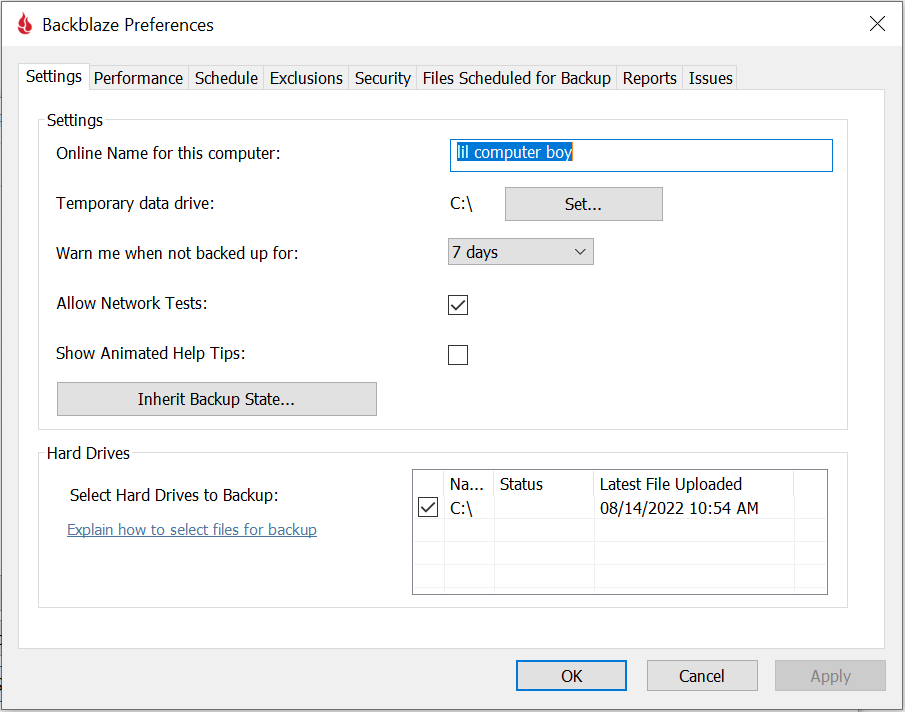Switch to the Issues tab
This screenshot has height=712, width=905.
pyautogui.click(x=710, y=78)
